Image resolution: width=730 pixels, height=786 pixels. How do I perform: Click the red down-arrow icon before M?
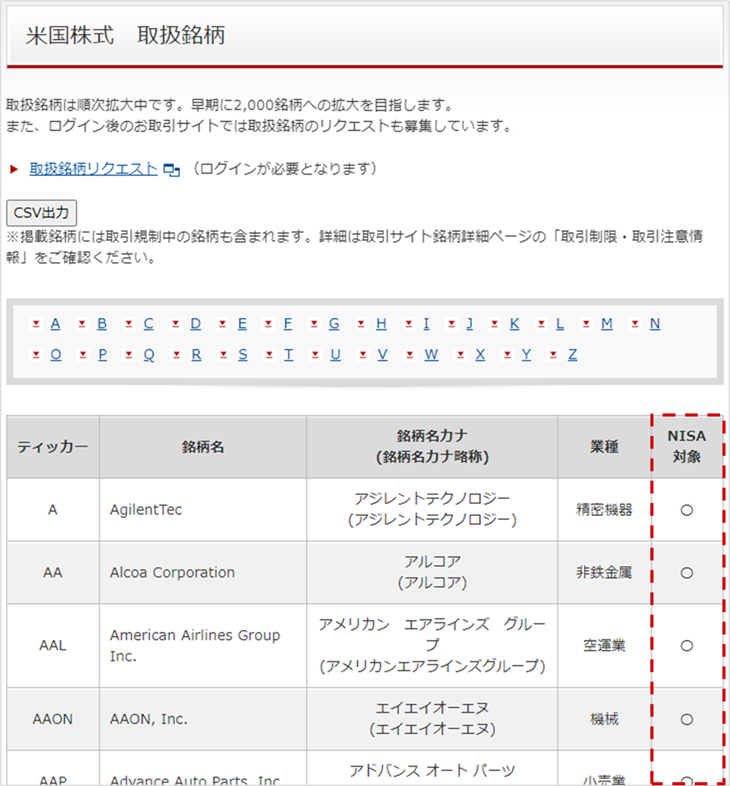(x=586, y=324)
